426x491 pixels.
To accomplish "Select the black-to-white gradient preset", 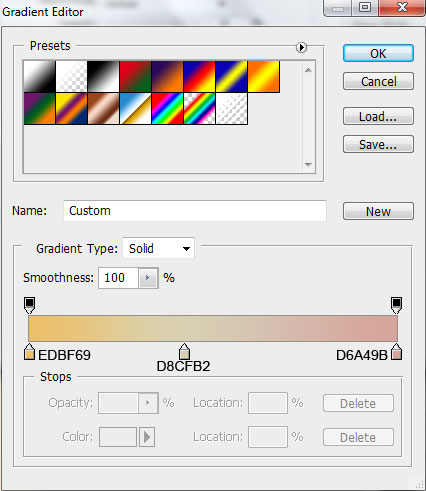I will pyautogui.click(x=103, y=76).
